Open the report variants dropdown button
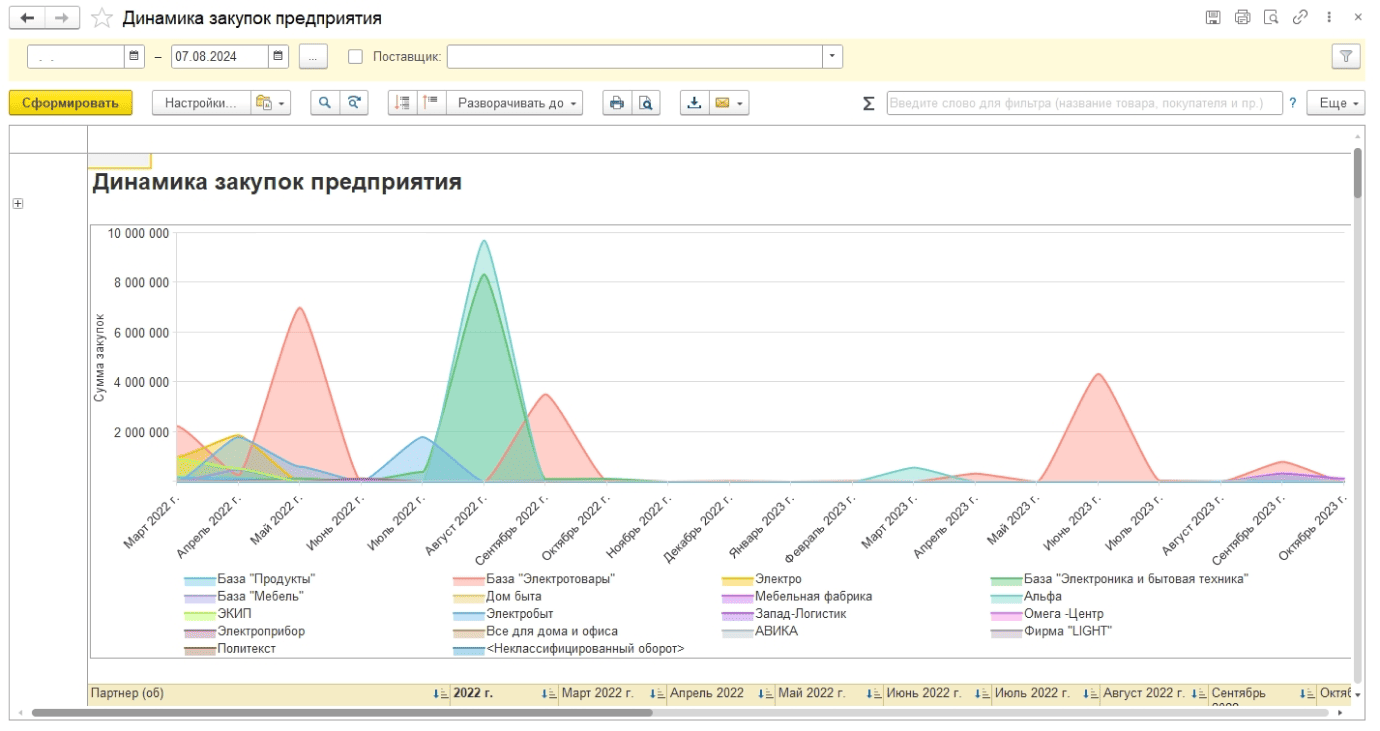The width and height of the screenshot is (1380, 731). click(x=270, y=103)
